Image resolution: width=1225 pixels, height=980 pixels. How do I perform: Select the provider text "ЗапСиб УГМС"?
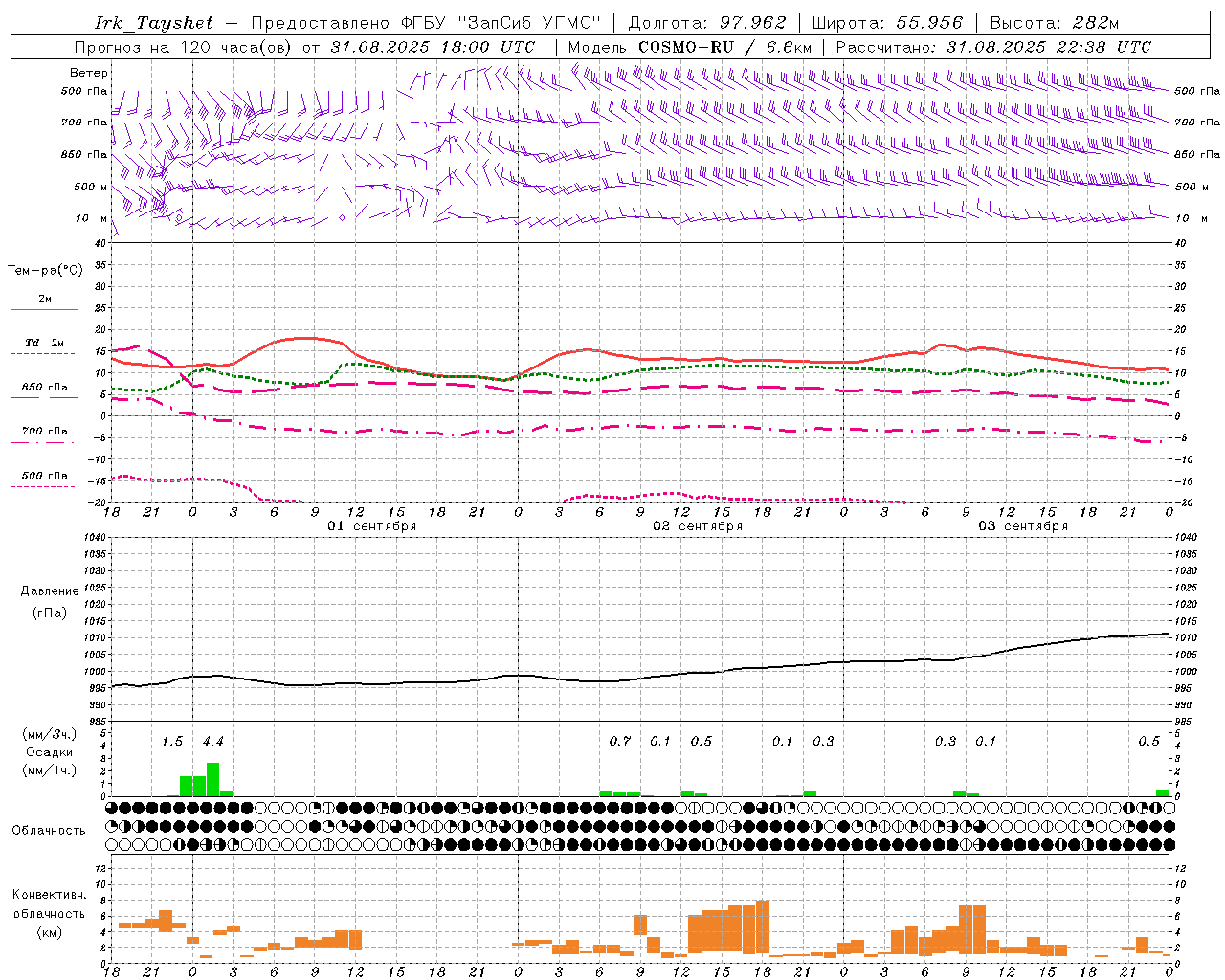point(529,23)
